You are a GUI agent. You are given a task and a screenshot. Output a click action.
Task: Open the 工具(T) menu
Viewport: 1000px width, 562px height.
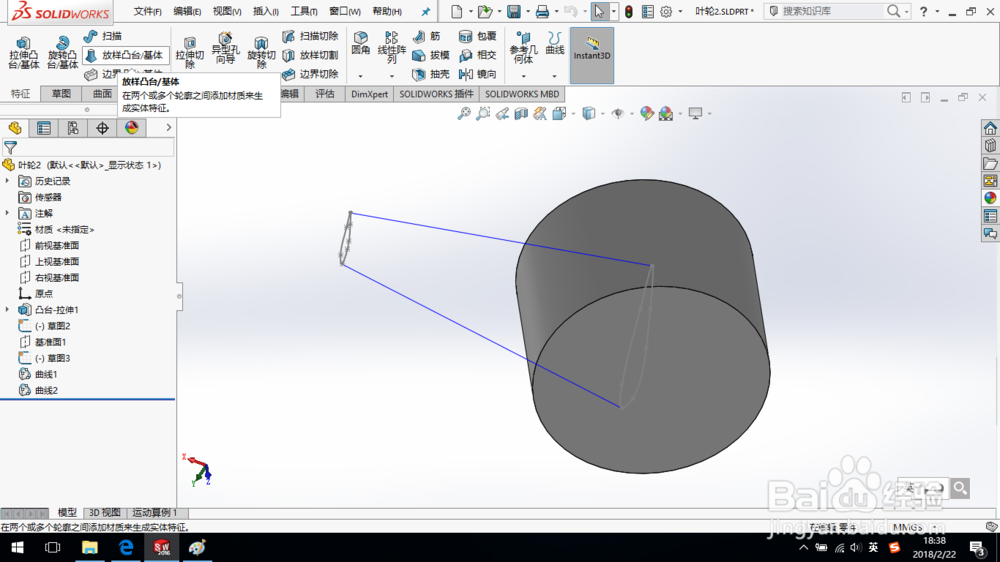304,11
